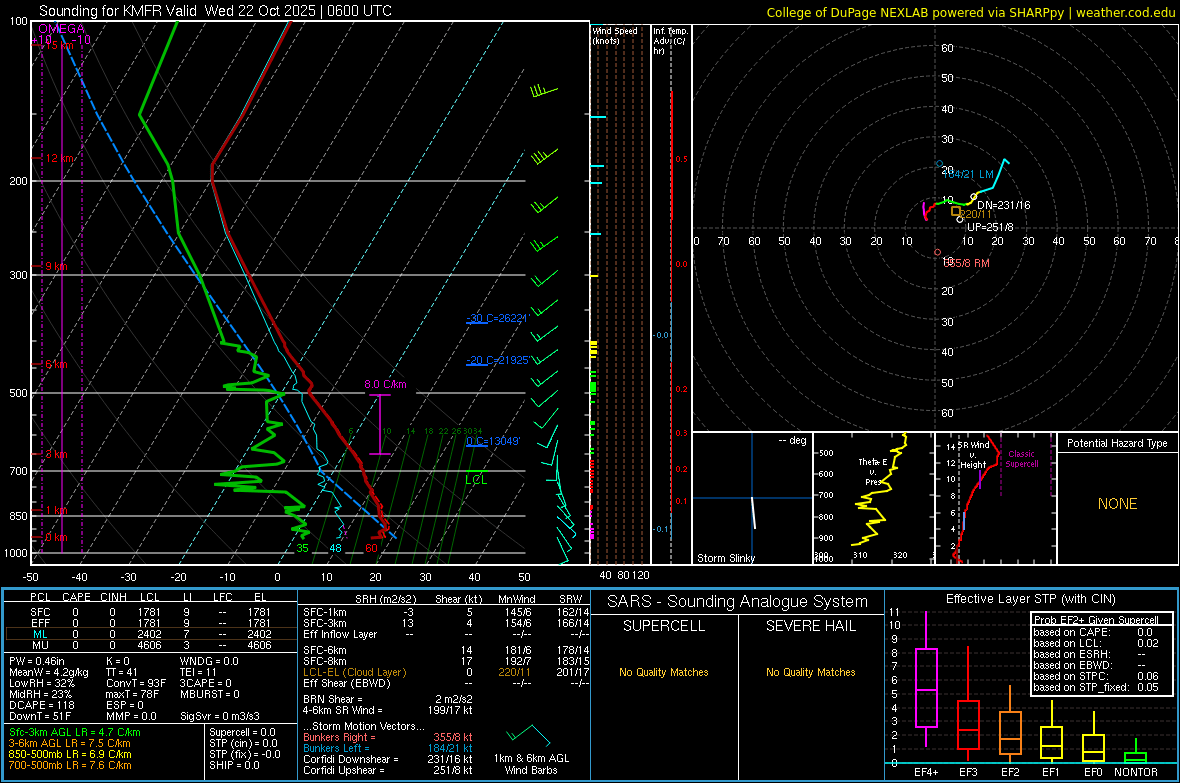Click 'No Quality Matches' under SEVERE HAIL
This screenshot has height=783, width=1180.
[810, 672]
